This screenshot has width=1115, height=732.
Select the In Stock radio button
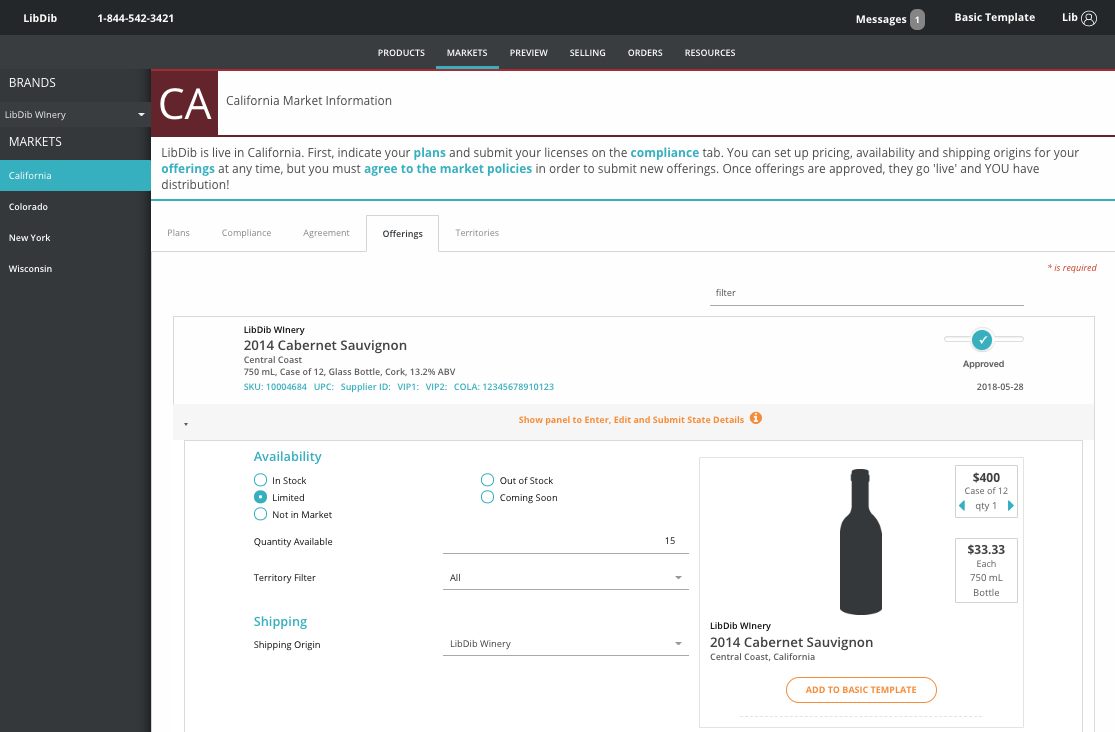coord(260,480)
